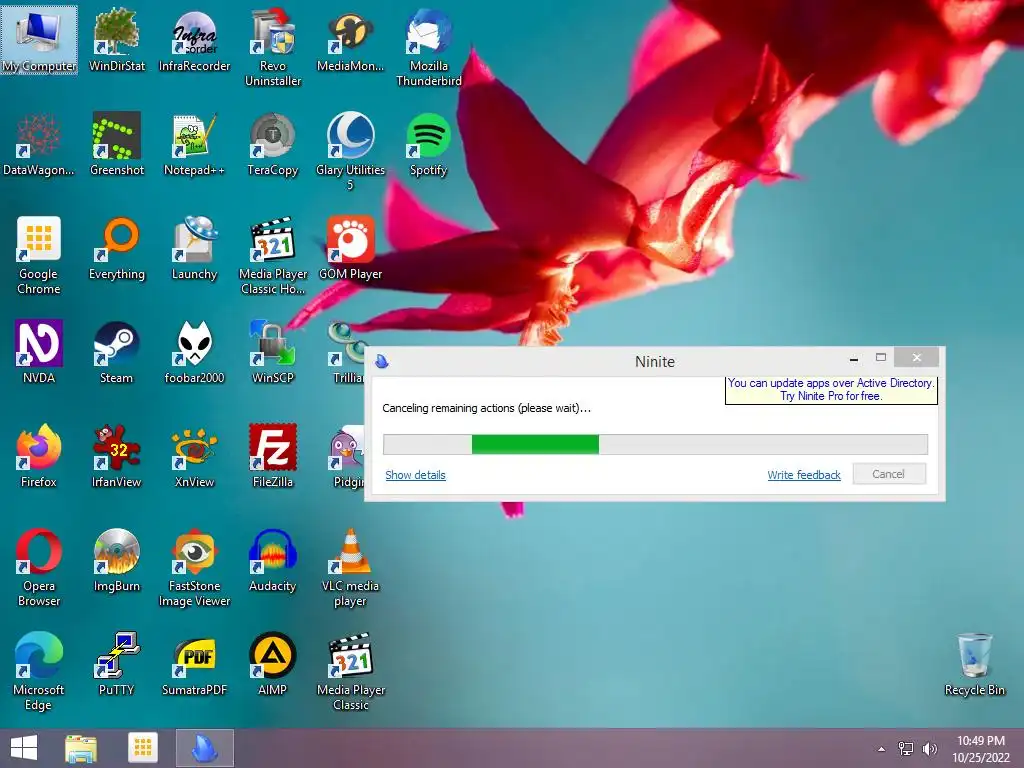1024x768 pixels.
Task: Select the Opera Browser icon
Action: [x=39, y=567]
